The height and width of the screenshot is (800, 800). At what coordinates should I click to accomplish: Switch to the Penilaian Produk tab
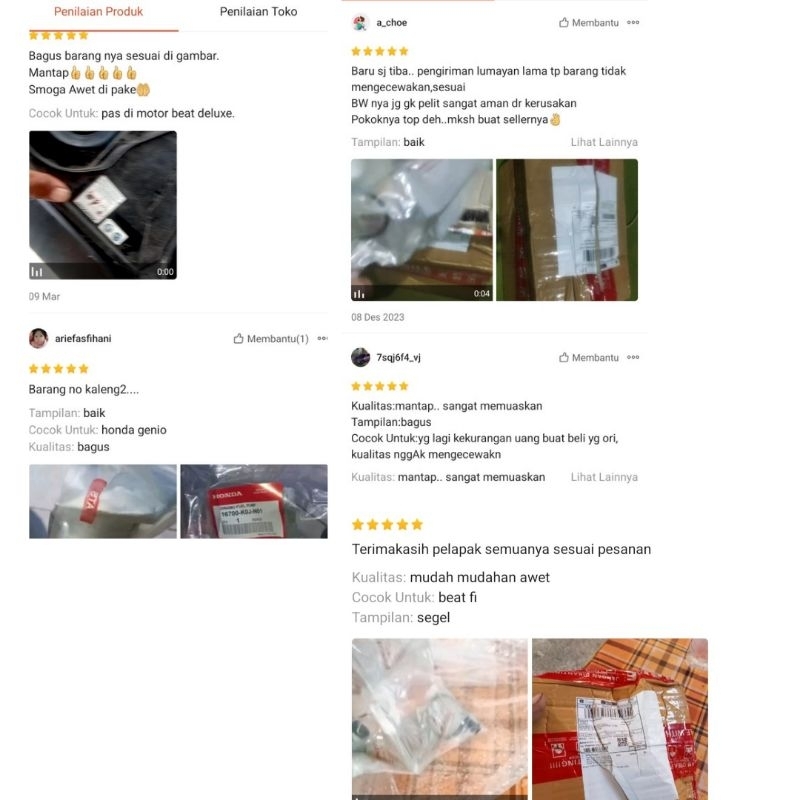pyautogui.click(x=98, y=12)
